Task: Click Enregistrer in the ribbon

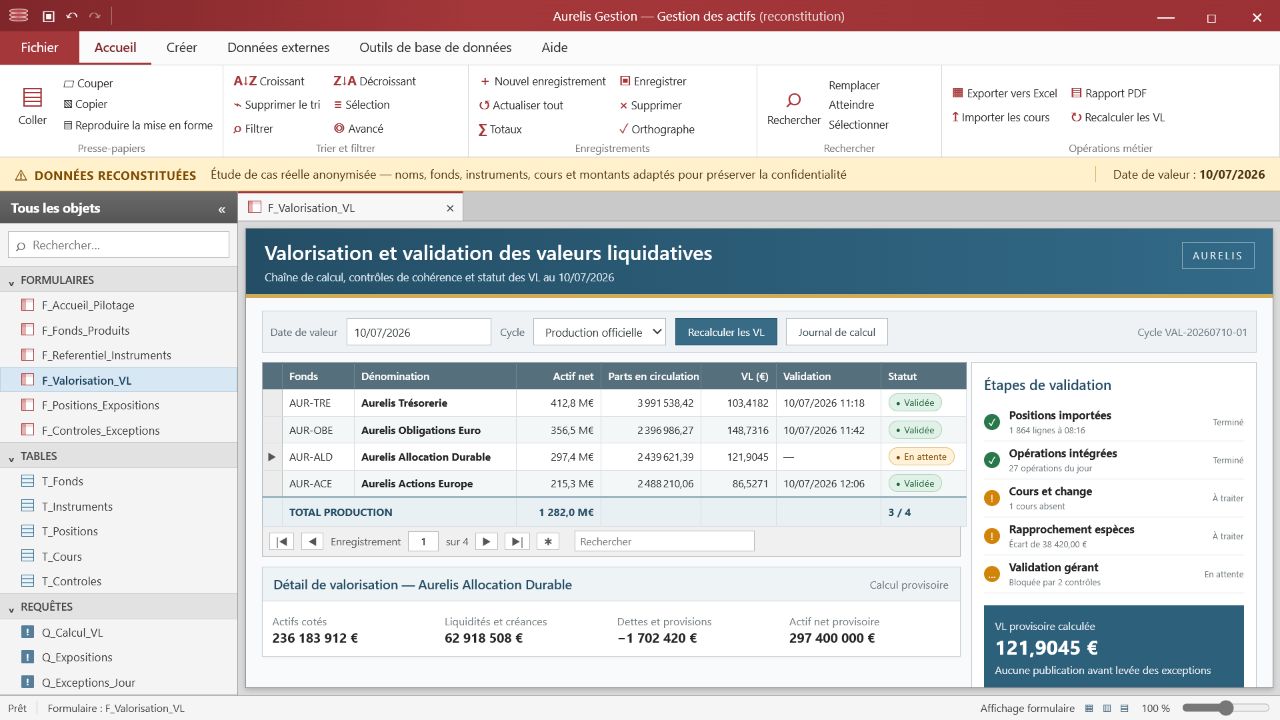Action: pos(652,81)
